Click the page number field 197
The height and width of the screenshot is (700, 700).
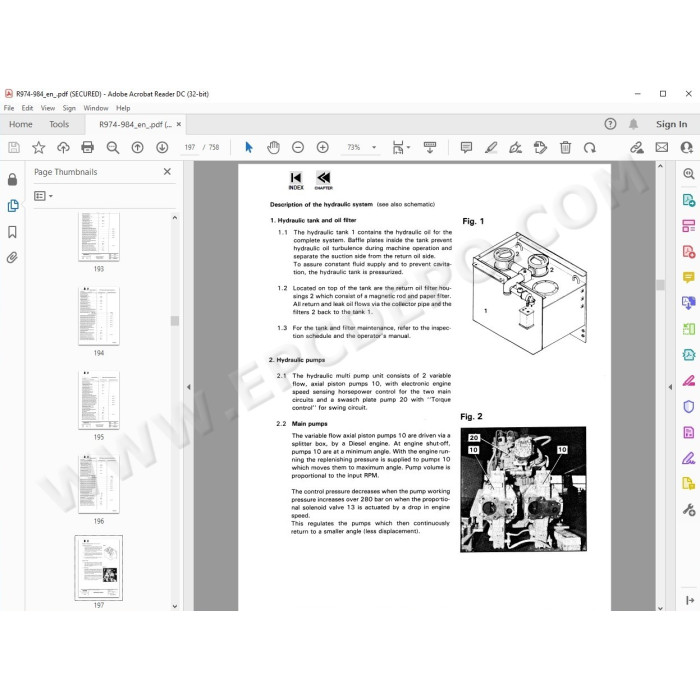pos(190,147)
